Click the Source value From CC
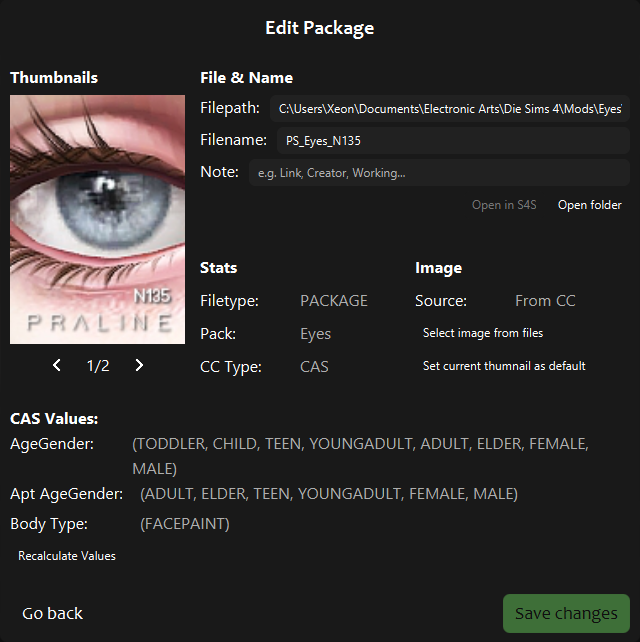Screen dimensions: 640x642 tap(545, 301)
